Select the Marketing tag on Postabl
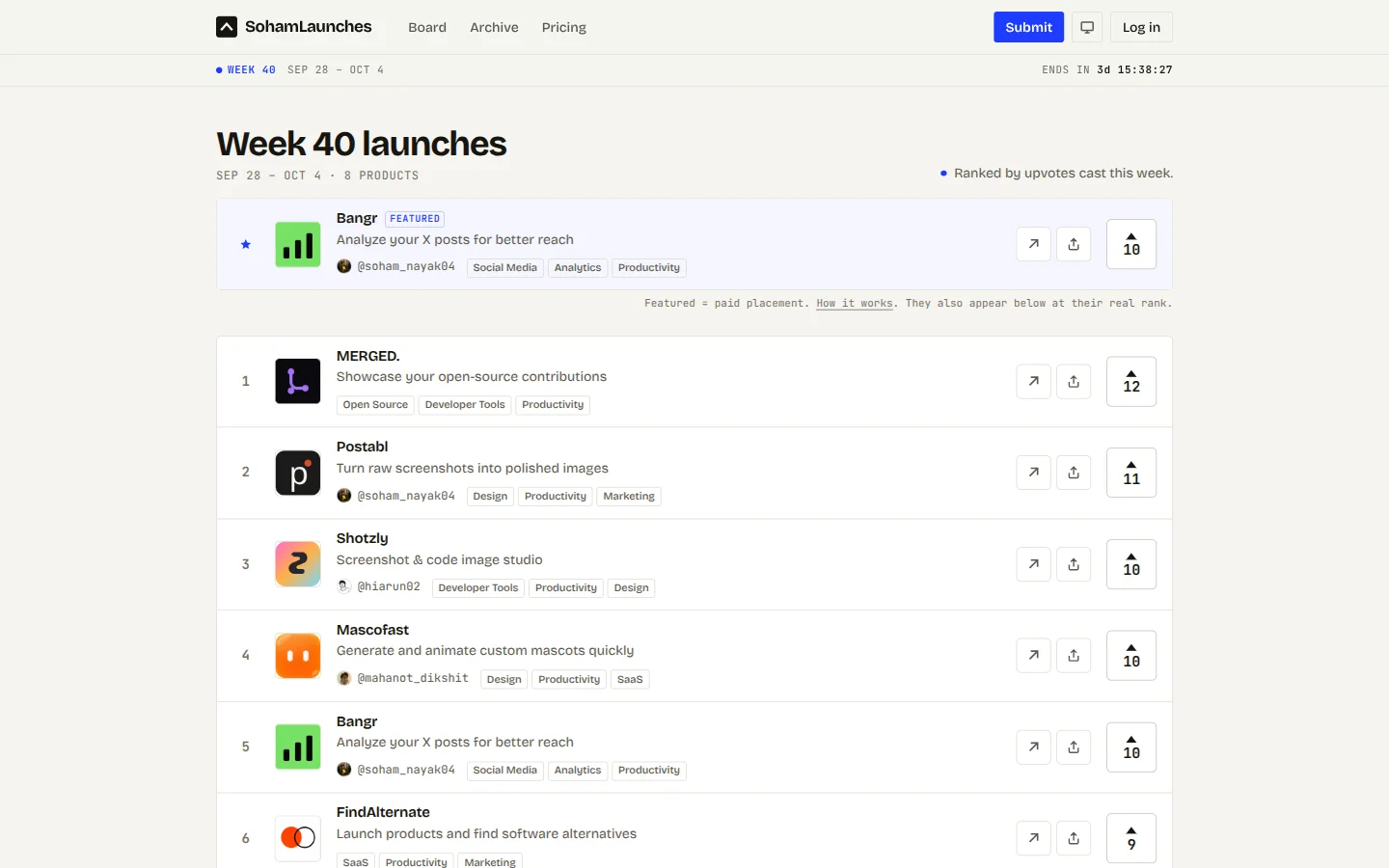The height and width of the screenshot is (868, 1389). [629, 497]
